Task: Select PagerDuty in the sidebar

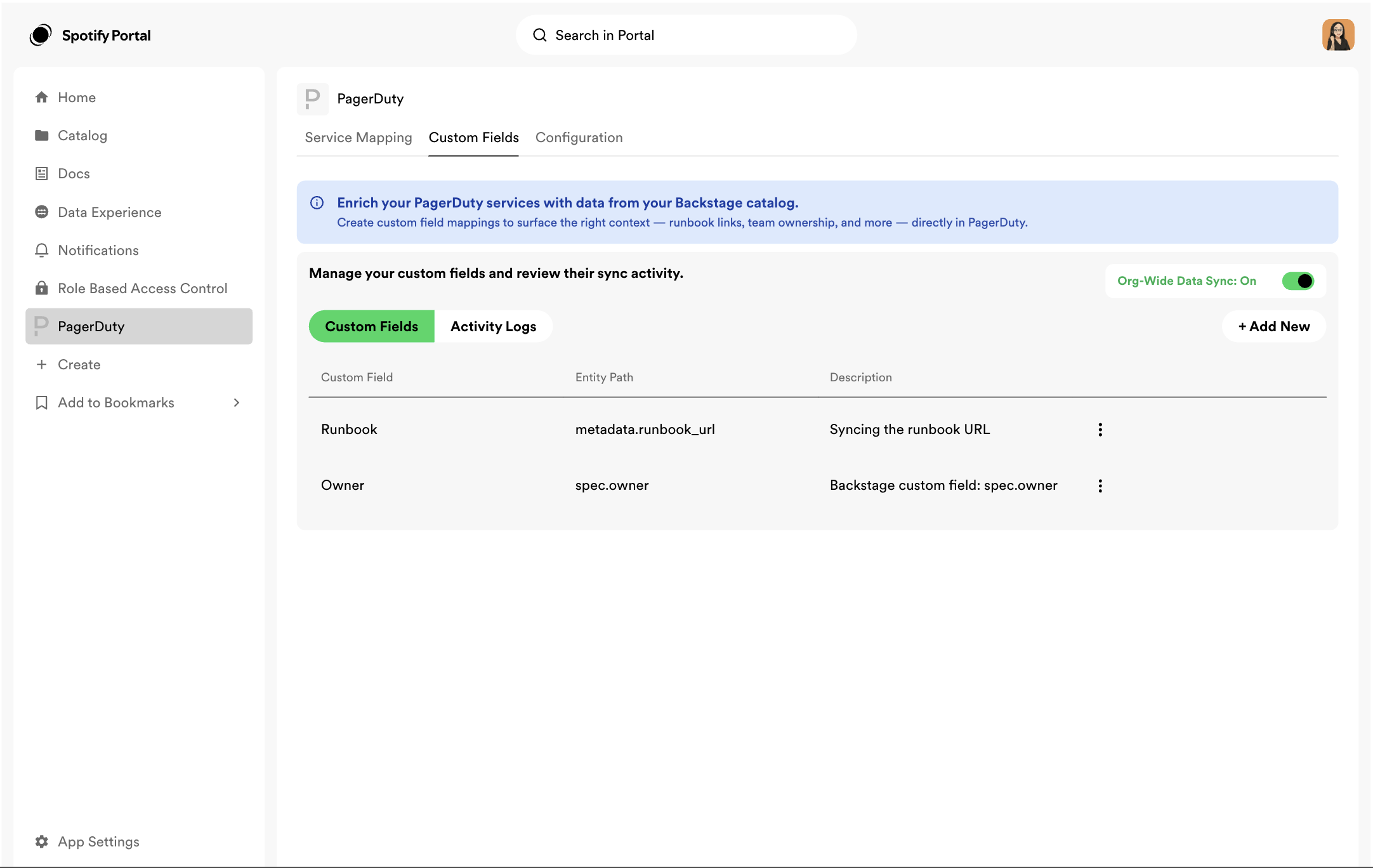Action: point(139,326)
